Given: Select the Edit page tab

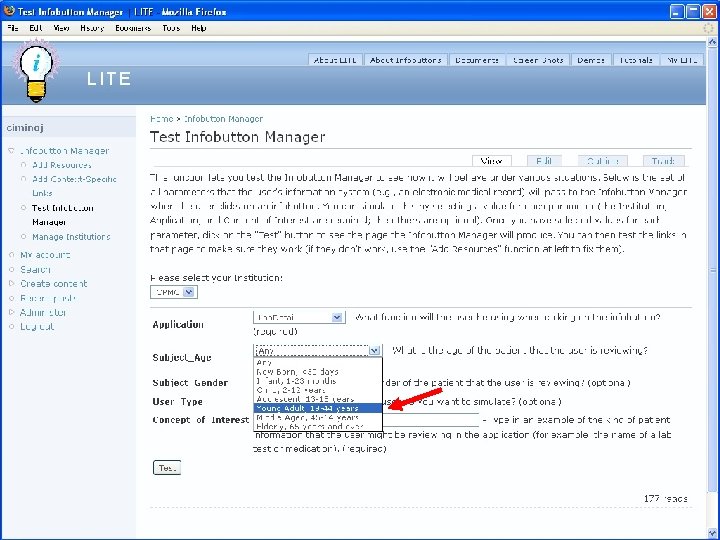Looking at the screenshot, I should (544, 161).
